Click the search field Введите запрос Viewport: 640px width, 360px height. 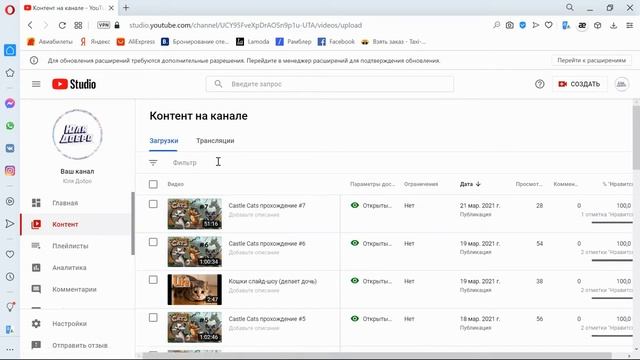pyautogui.click(x=330, y=84)
